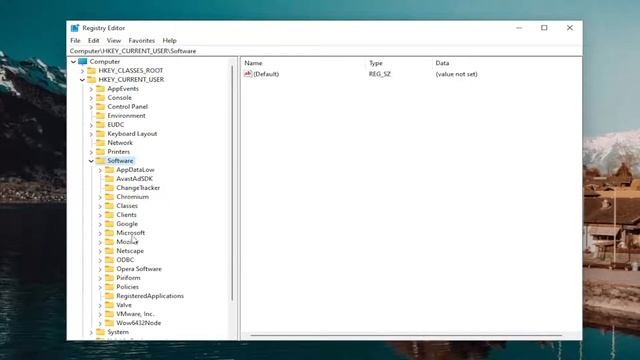Expand the Microsoft key arrow
This screenshot has width=640, height=360.
click(100, 233)
